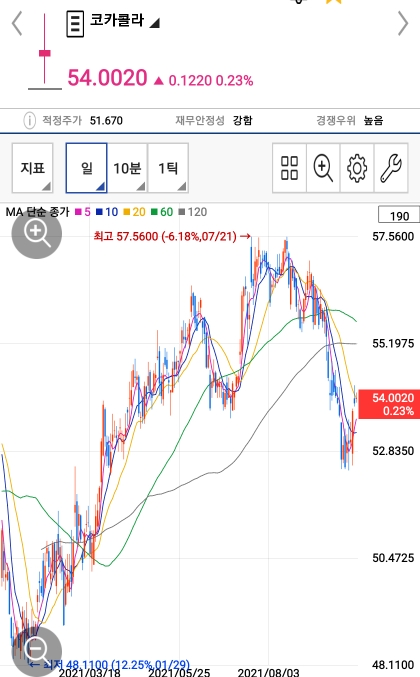This screenshot has width=420, height=677.
Task: Tap the 경쟁우위 높음 rating
Action: point(373,120)
